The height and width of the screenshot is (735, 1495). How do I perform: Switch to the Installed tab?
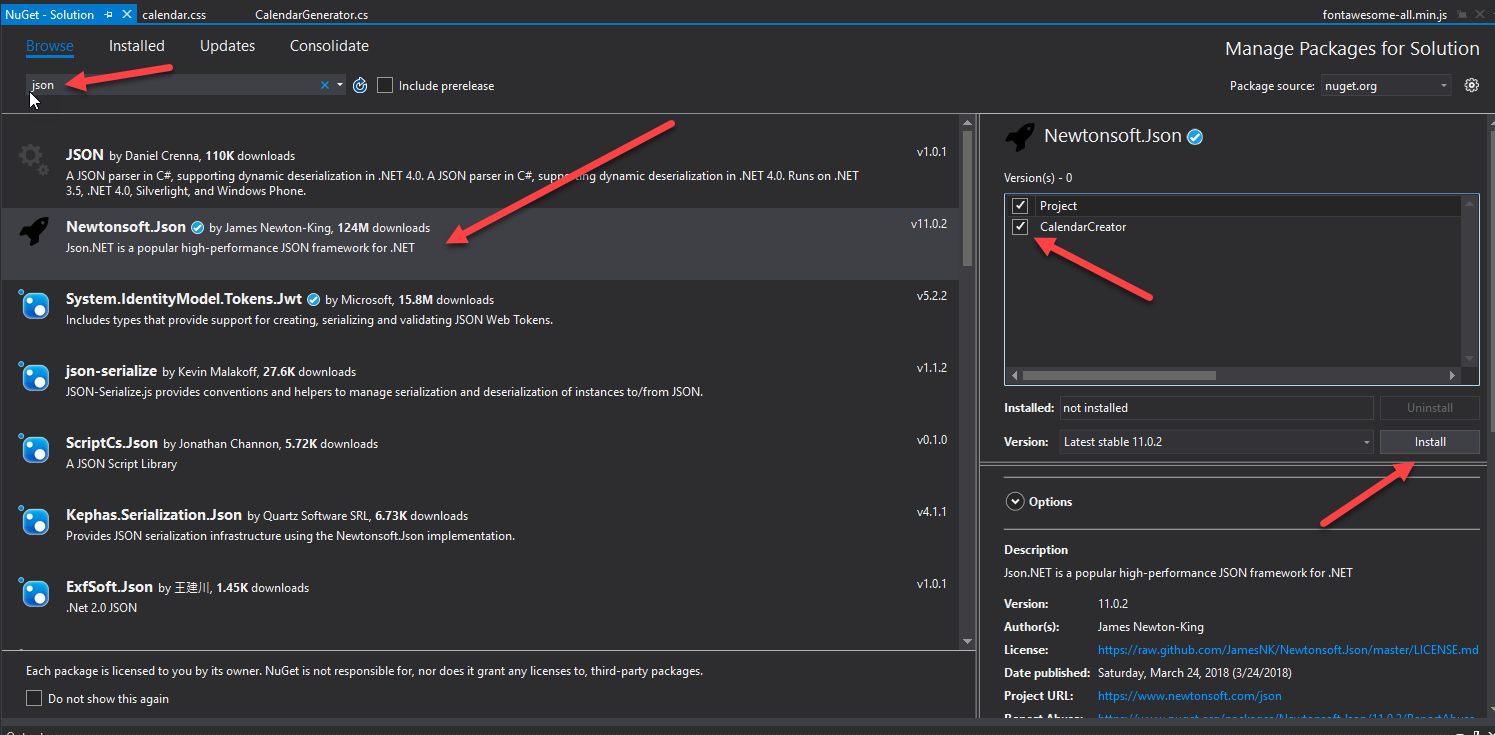coord(136,46)
